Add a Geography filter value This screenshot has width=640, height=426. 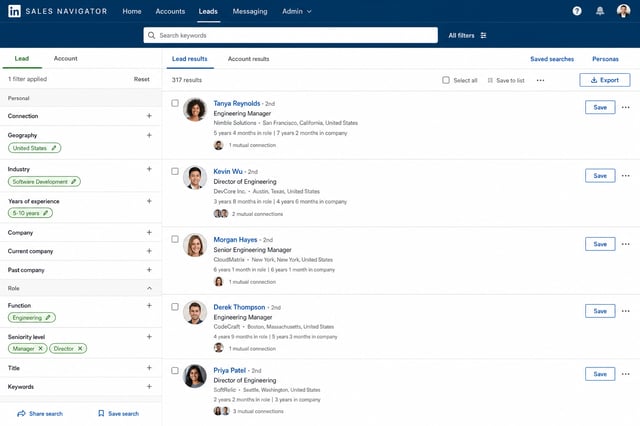click(149, 135)
